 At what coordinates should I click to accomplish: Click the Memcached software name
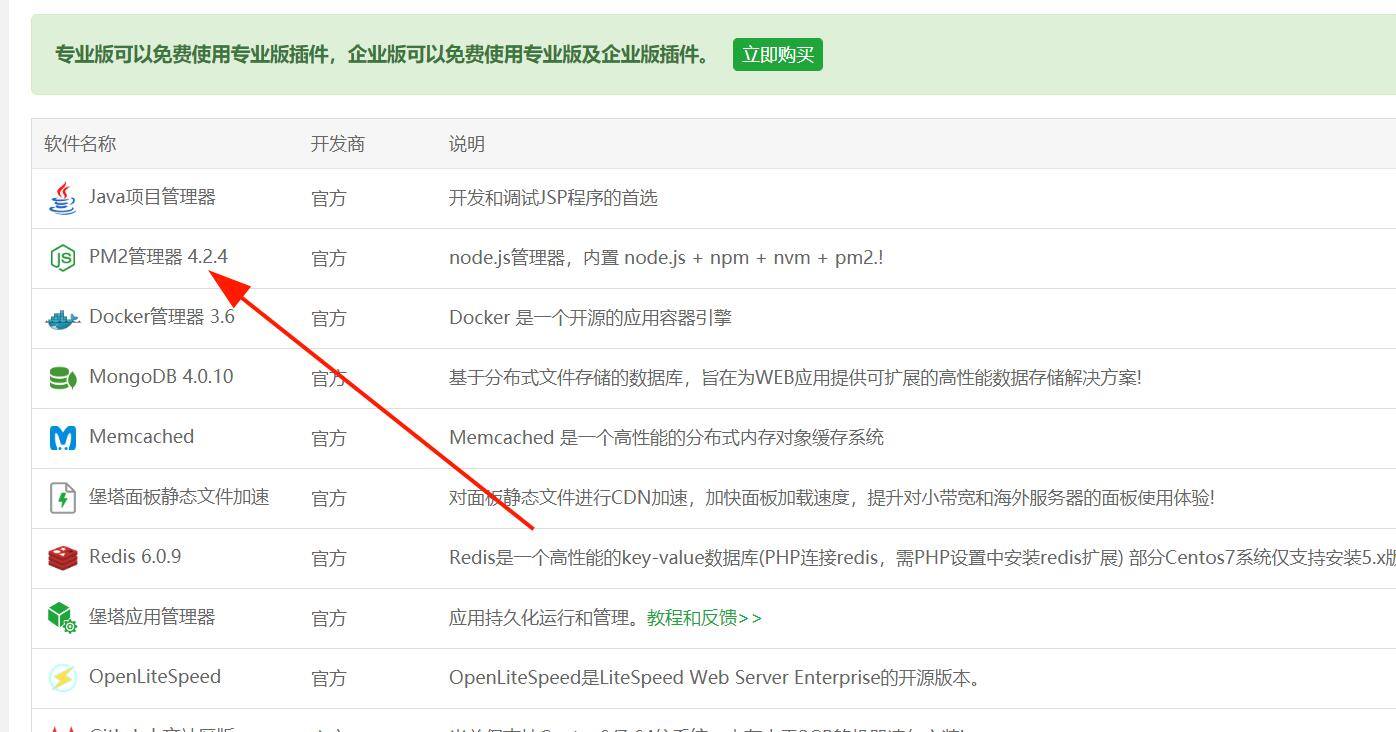tap(141, 437)
